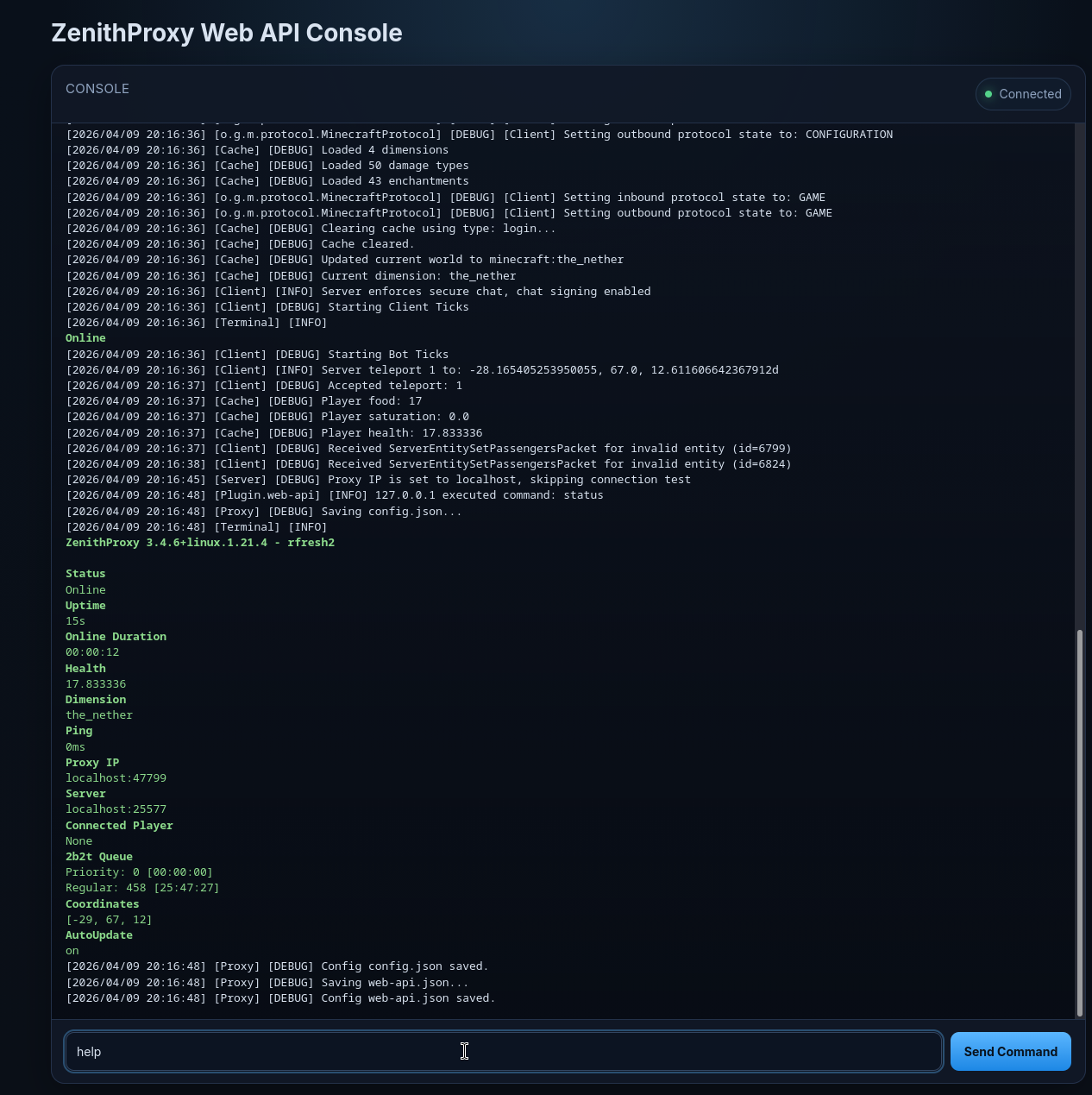Click the Player food: 17 log line

coord(244,401)
